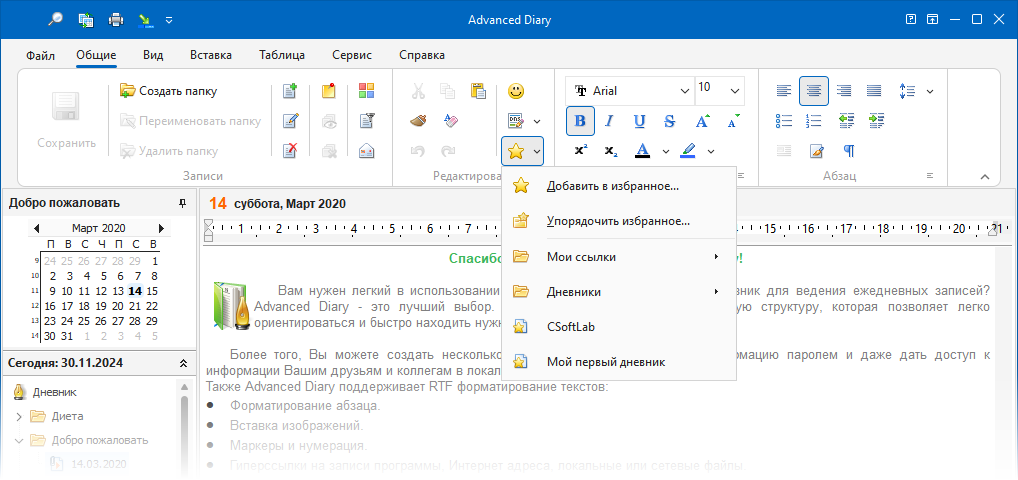Toggle bold formatting

[580, 121]
